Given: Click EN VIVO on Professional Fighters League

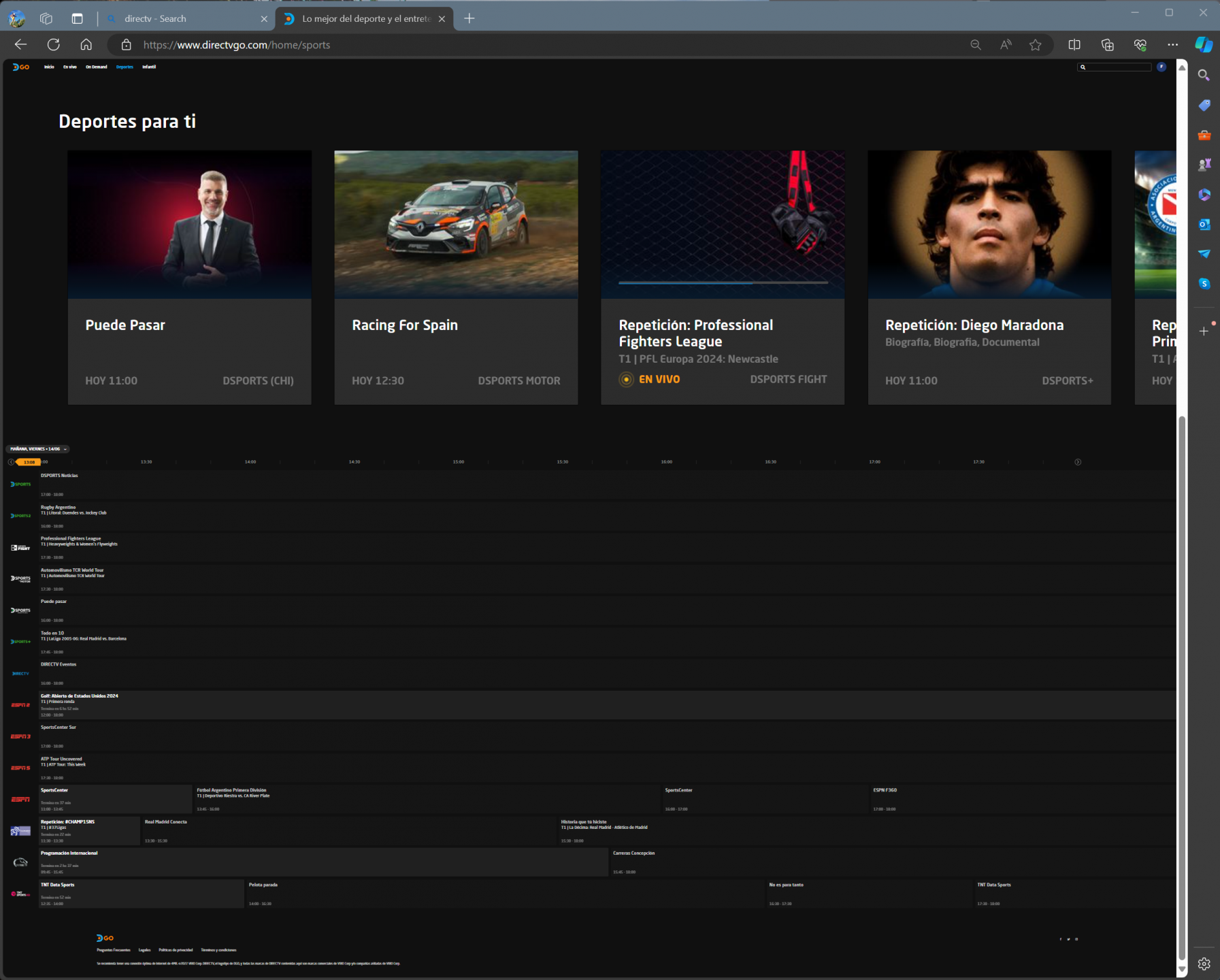Looking at the screenshot, I should (x=650, y=380).
